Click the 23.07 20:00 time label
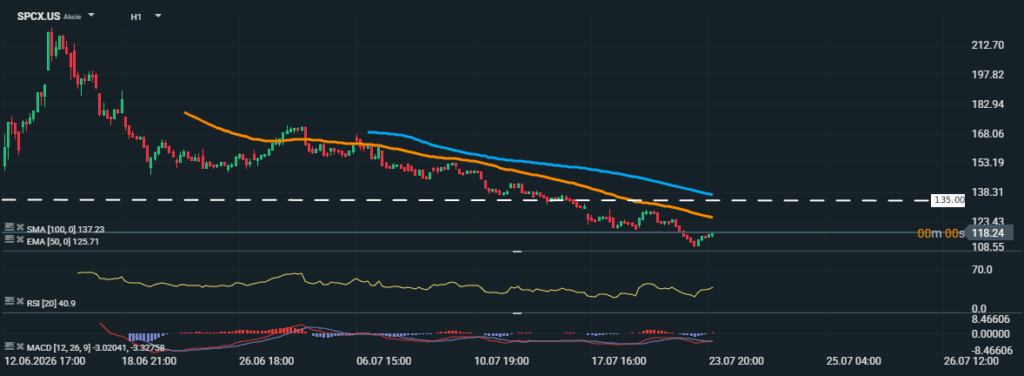 click(x=736, y=361)
